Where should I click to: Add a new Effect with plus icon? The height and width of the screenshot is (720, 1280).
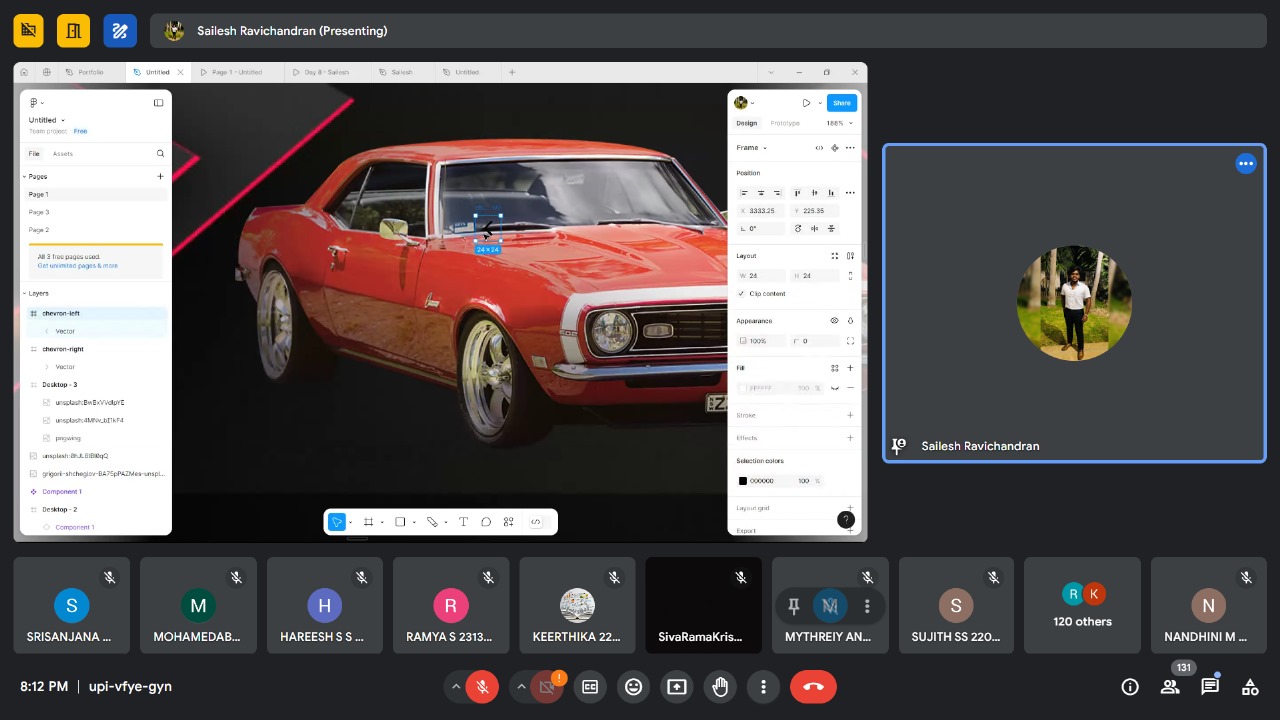[x=850, y=438]
